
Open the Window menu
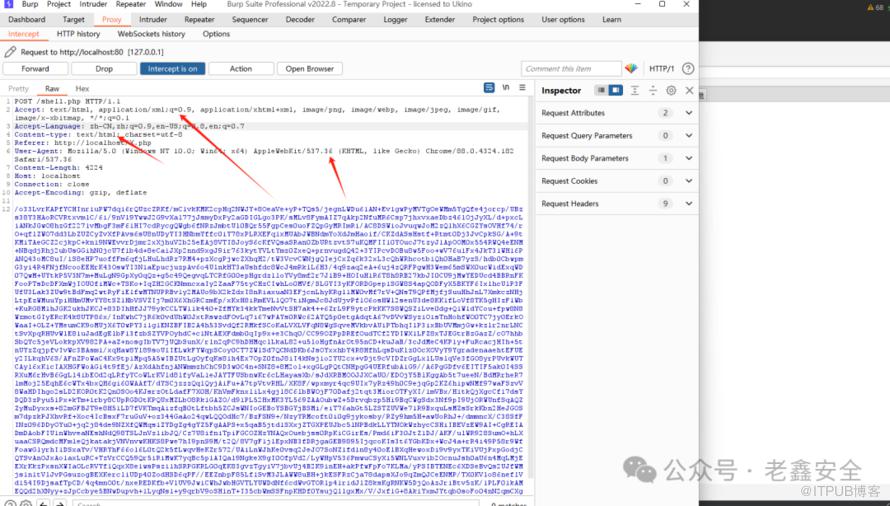[x=169, y=4]
